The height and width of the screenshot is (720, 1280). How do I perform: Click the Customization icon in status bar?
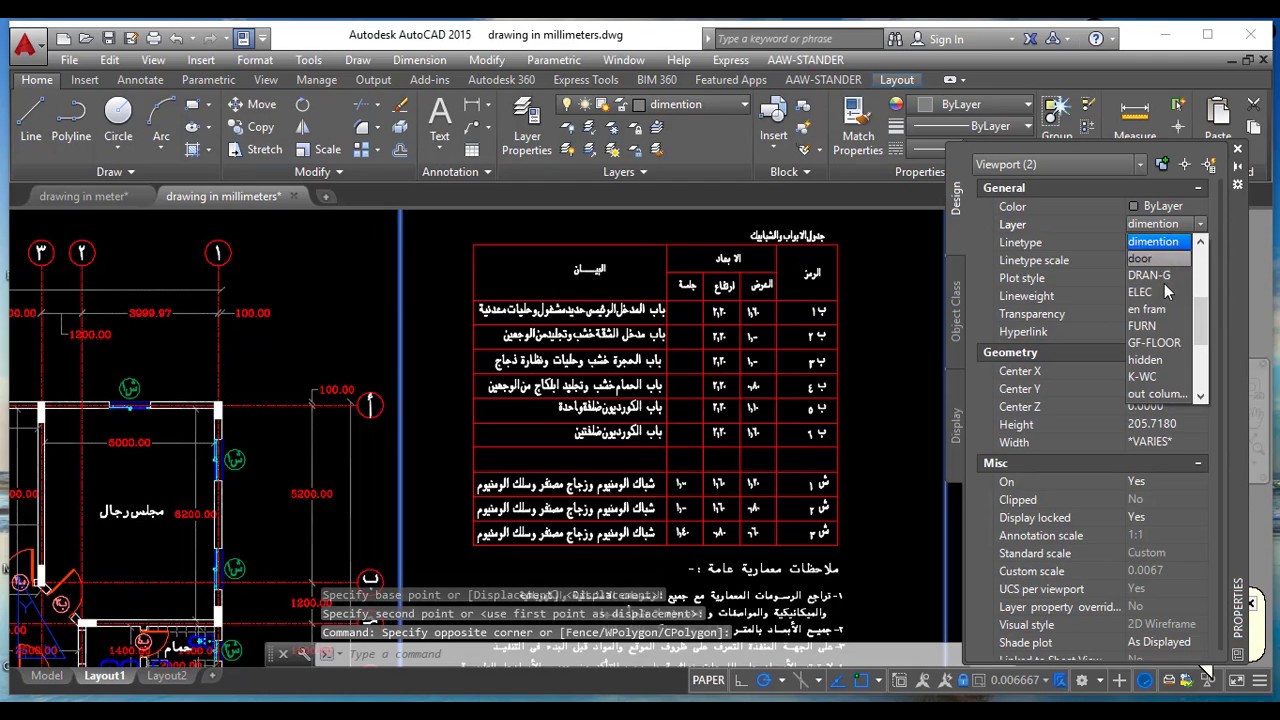click(1258, 680)
